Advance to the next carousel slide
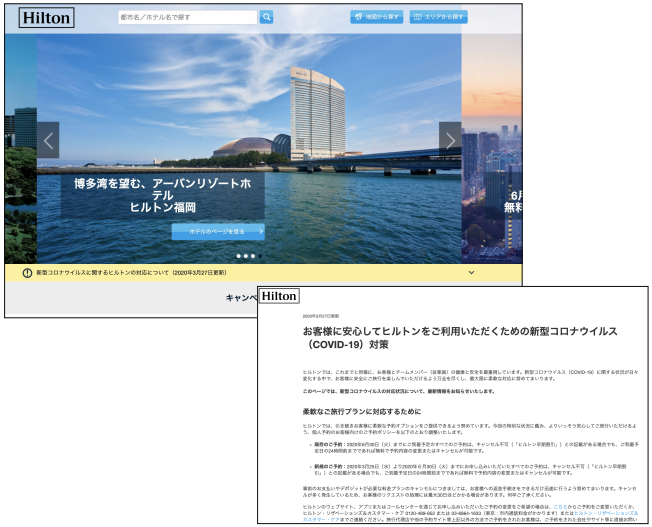This screenshot has height=527, width=652. click(x=450, y=140)
